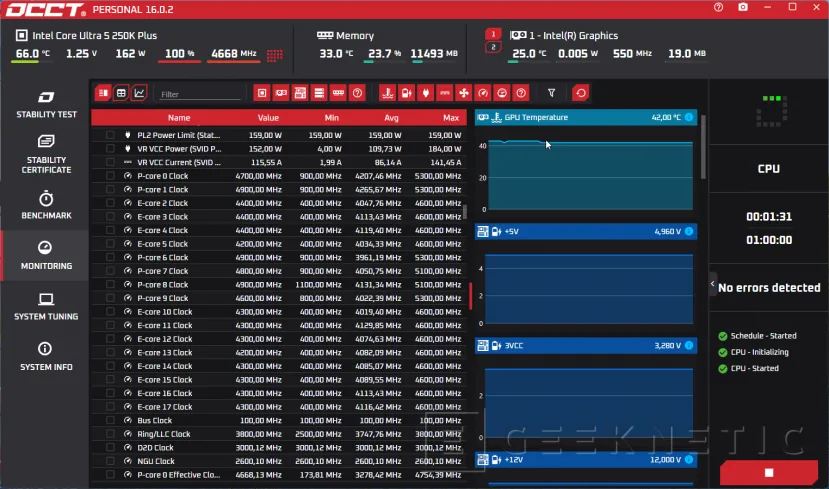Viewport: 829px width, 489px height.
Task: Stop the running test with the red button
Action: pyautogui.click(x=768, y=472)
